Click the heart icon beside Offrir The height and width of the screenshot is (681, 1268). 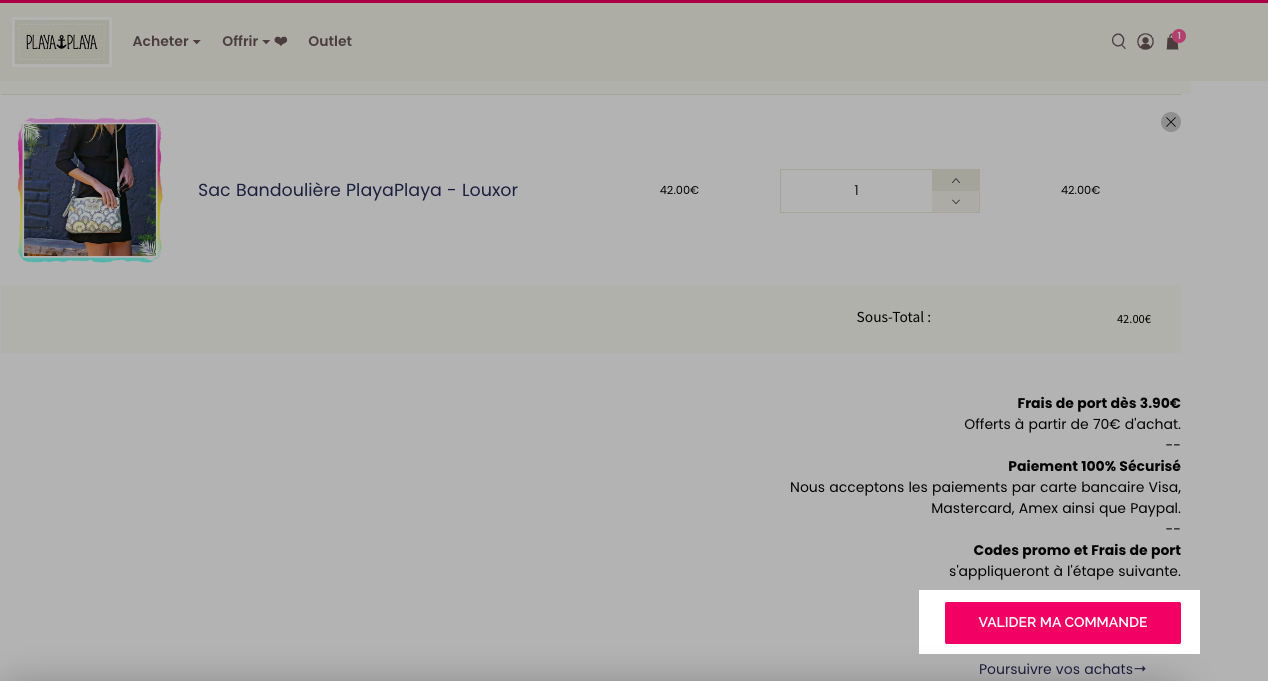pos(281,41)
